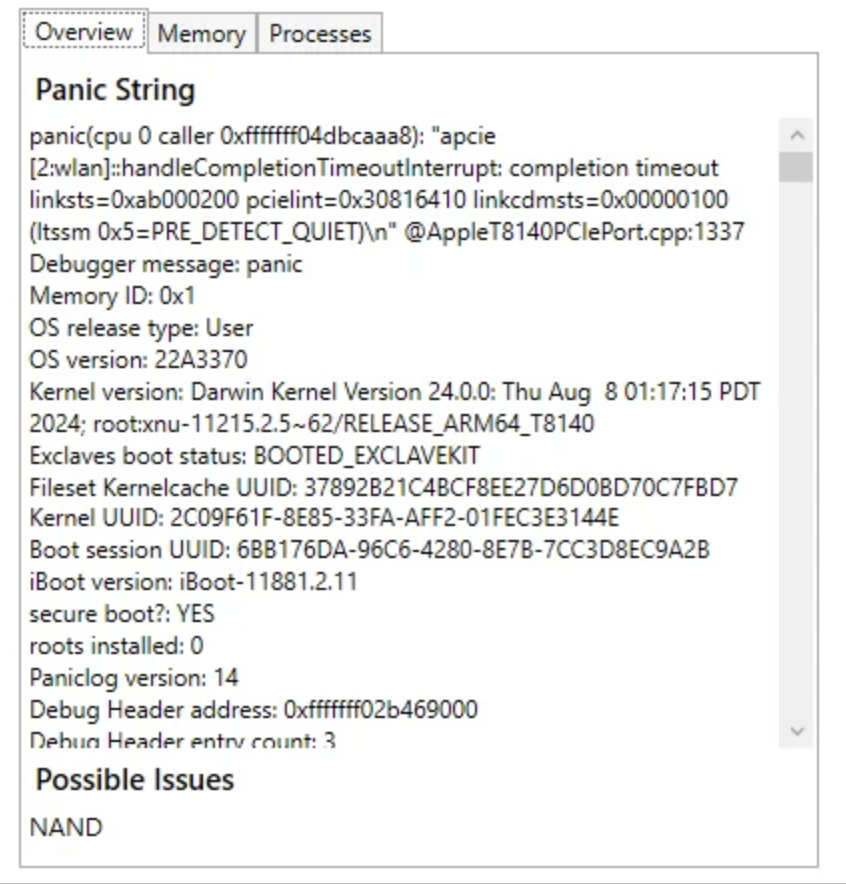Screen dimensions: 846x884
Task: Open the Processes tab
Action: [320, 33]
